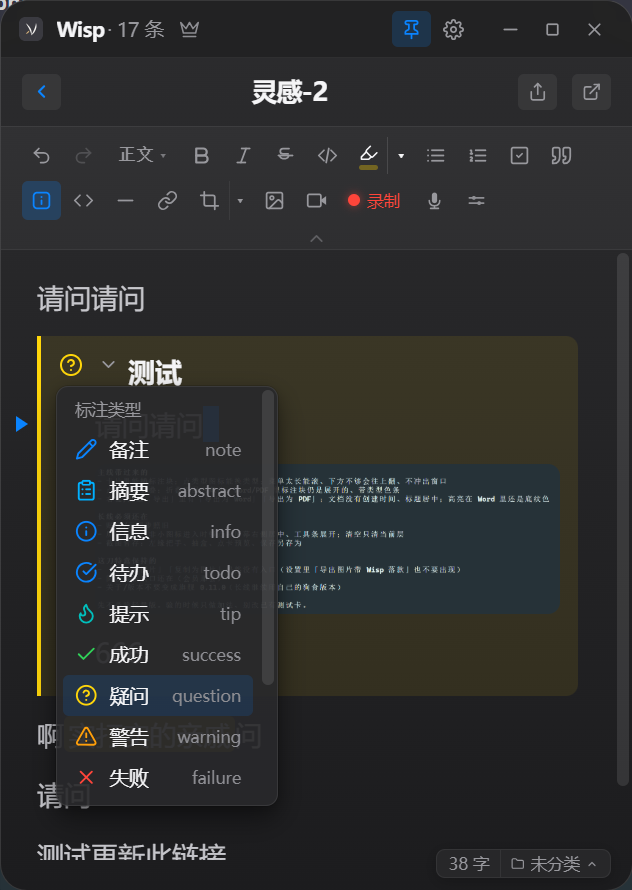Insert a bulleted list
Viewport: 632px width, 890px height.
tap(436, 155)
